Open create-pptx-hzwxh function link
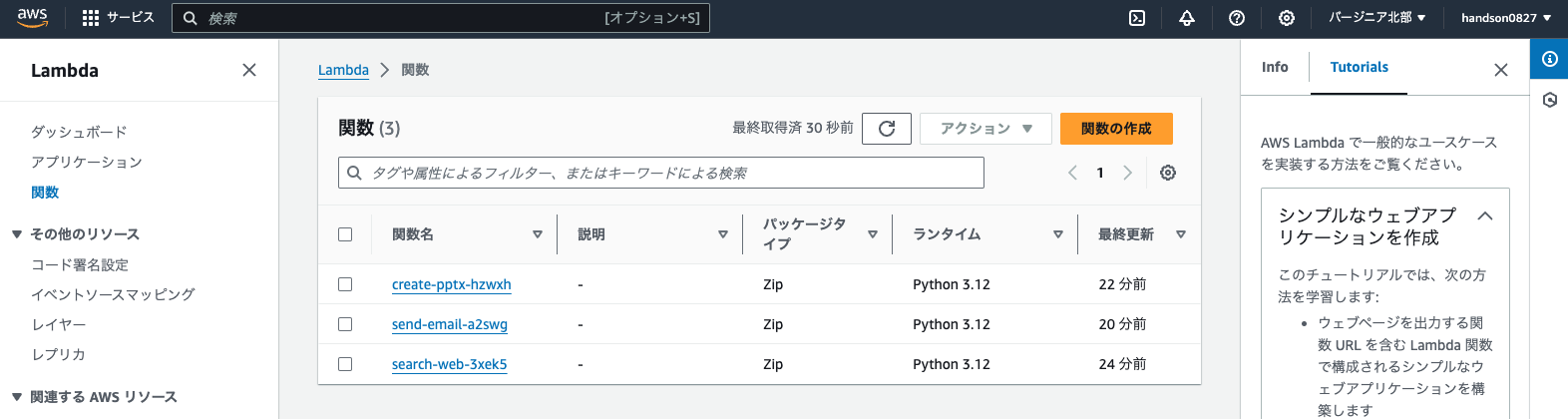This screenshot has height=419, width=1568. 452,284
